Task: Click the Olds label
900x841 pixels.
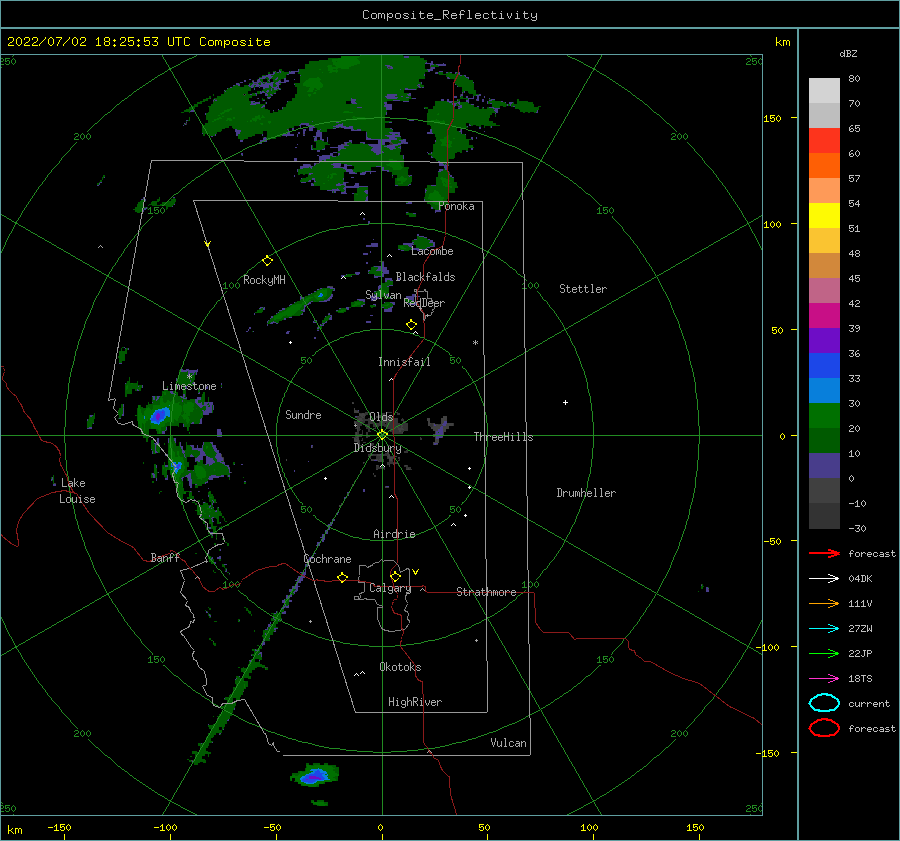Action: 381,417
